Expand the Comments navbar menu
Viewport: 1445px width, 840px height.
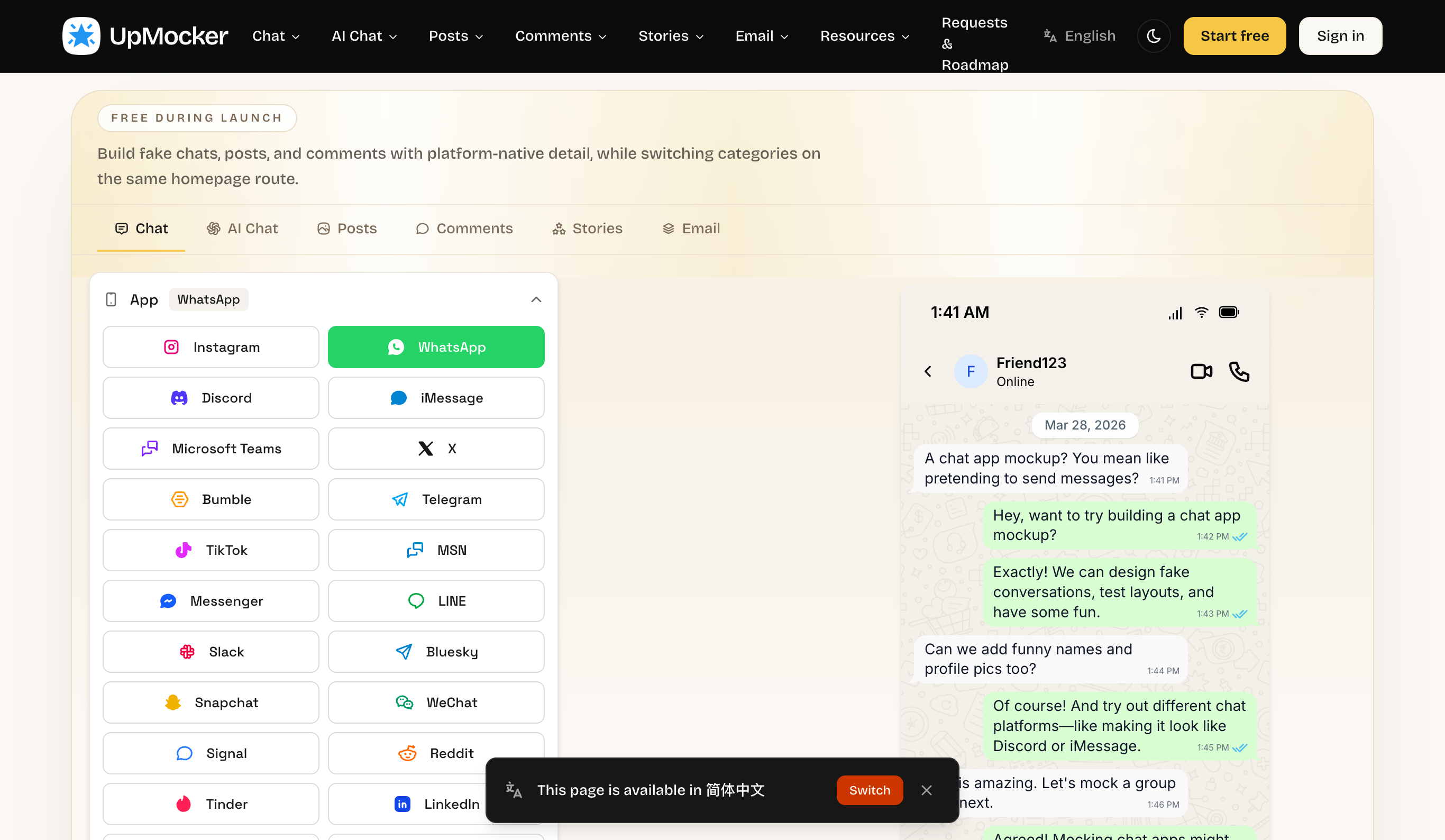pyautogui.click(x=560, y=35)
